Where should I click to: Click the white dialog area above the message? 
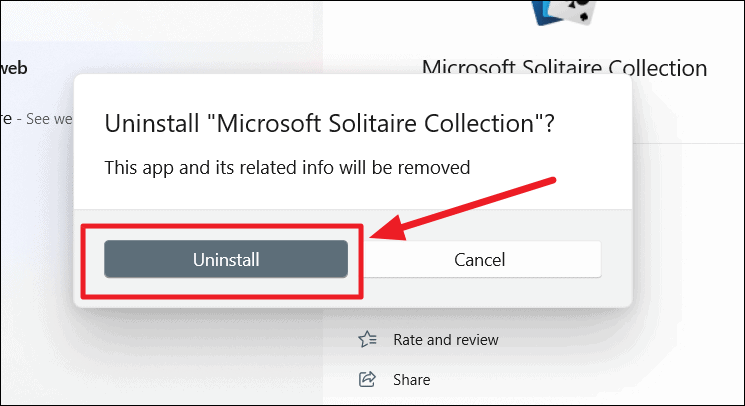pyautogui.click(x=353, y=93)
